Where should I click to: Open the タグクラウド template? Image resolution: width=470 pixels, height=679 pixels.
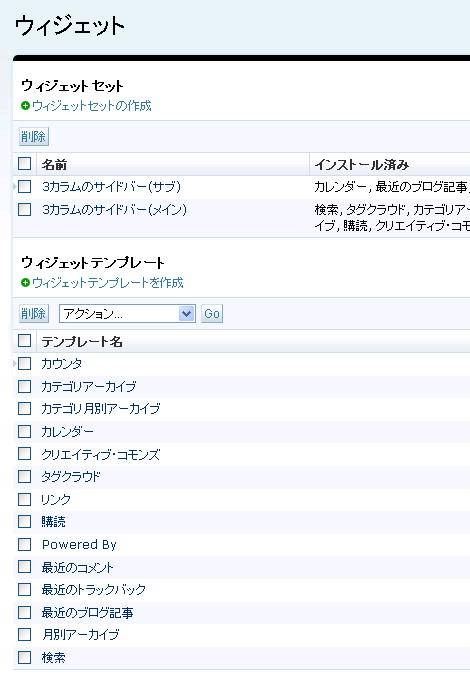click(71, 477)
